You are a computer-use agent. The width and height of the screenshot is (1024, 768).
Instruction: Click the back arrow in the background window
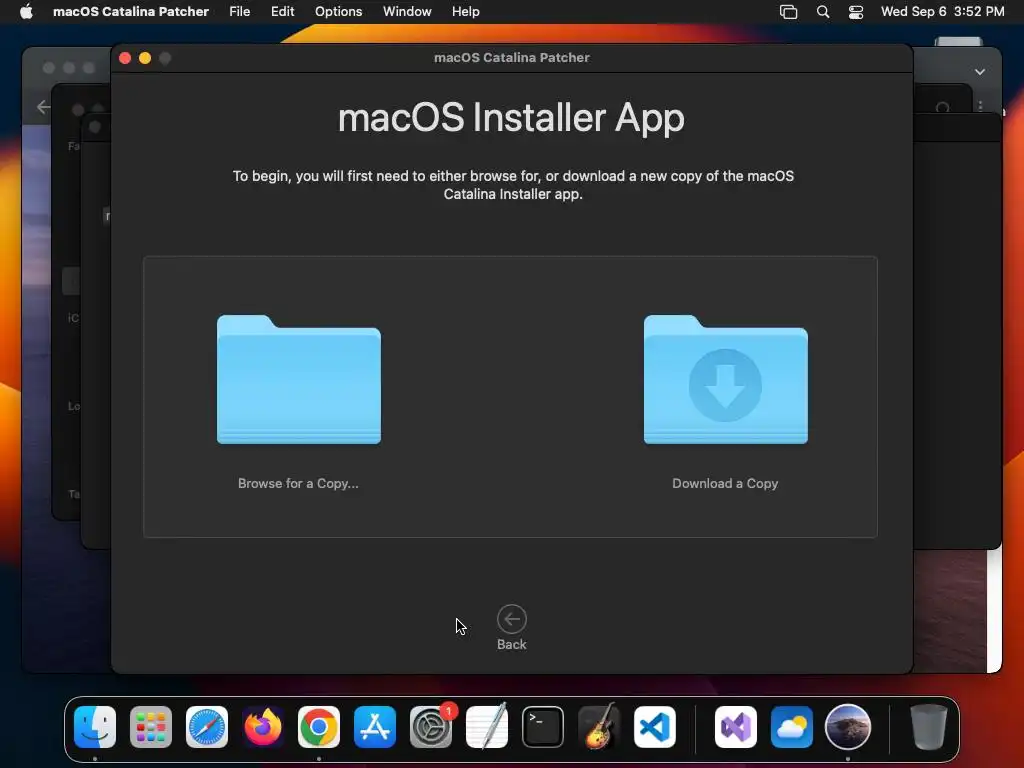(44, 106)
